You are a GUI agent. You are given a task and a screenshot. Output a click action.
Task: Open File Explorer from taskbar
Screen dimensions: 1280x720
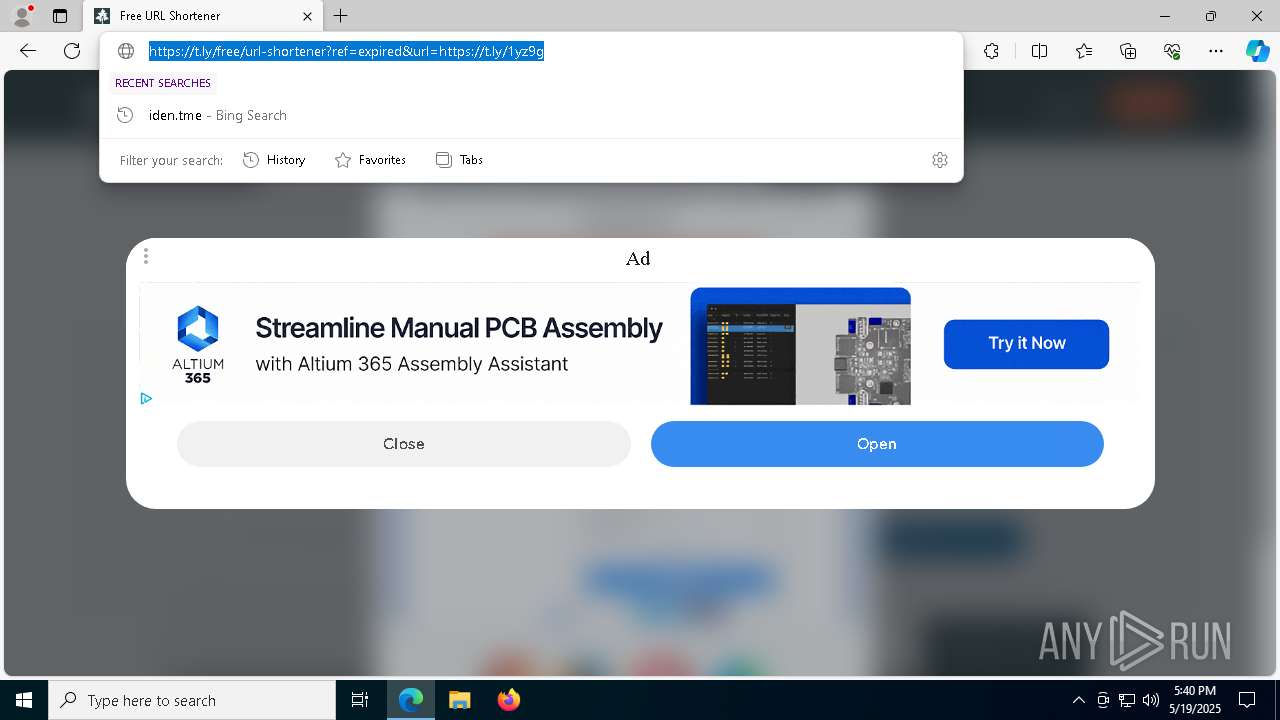[459, 700]
